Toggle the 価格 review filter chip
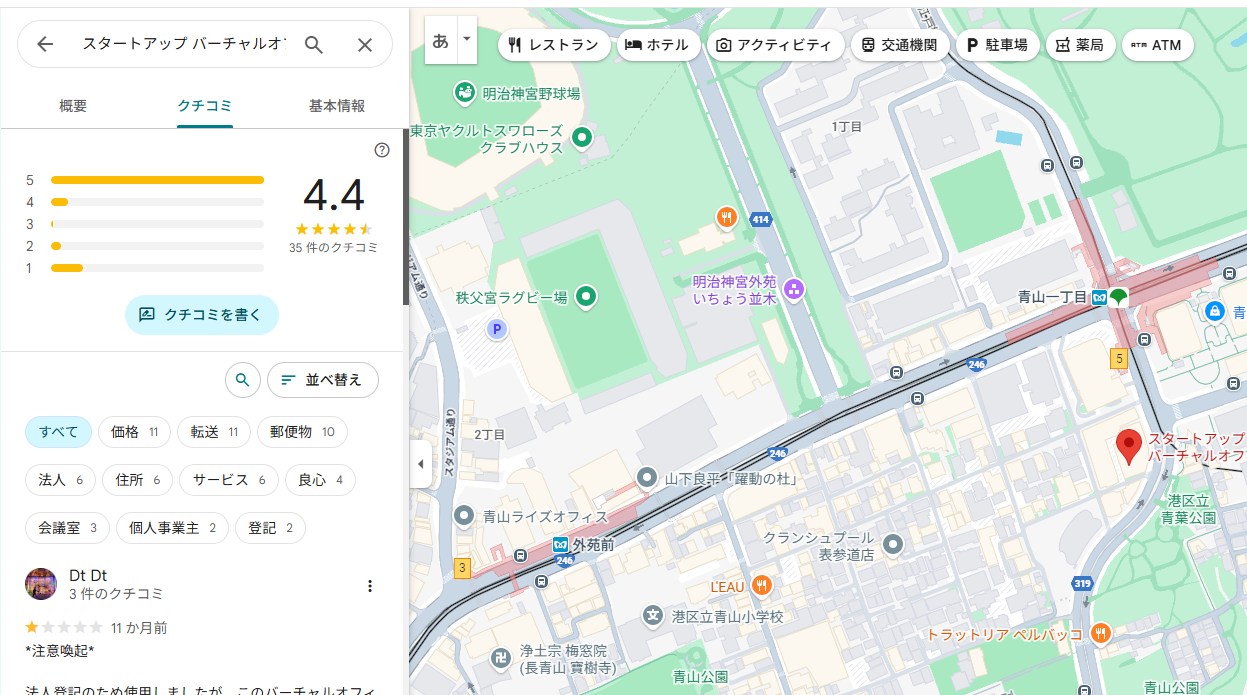The image size is (1247, 695). pos(134,432)
